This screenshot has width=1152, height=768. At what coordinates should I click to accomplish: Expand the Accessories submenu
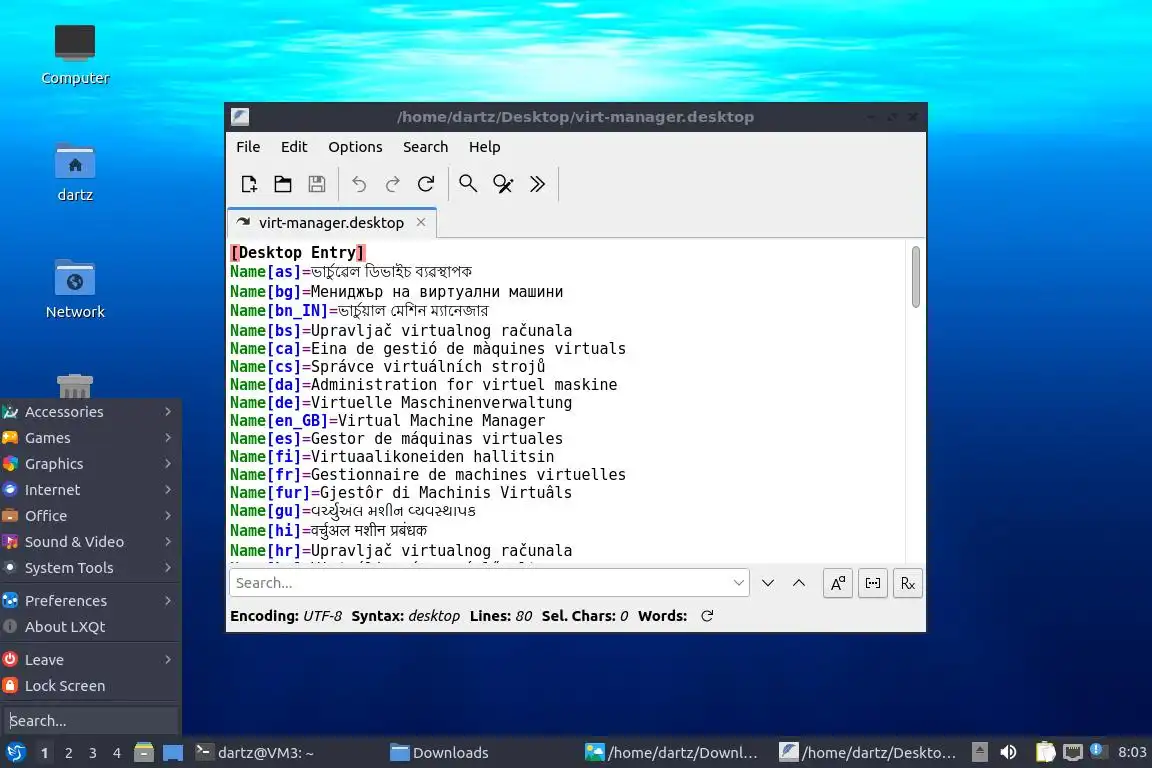pyautogui.click(x=90, y=412)
